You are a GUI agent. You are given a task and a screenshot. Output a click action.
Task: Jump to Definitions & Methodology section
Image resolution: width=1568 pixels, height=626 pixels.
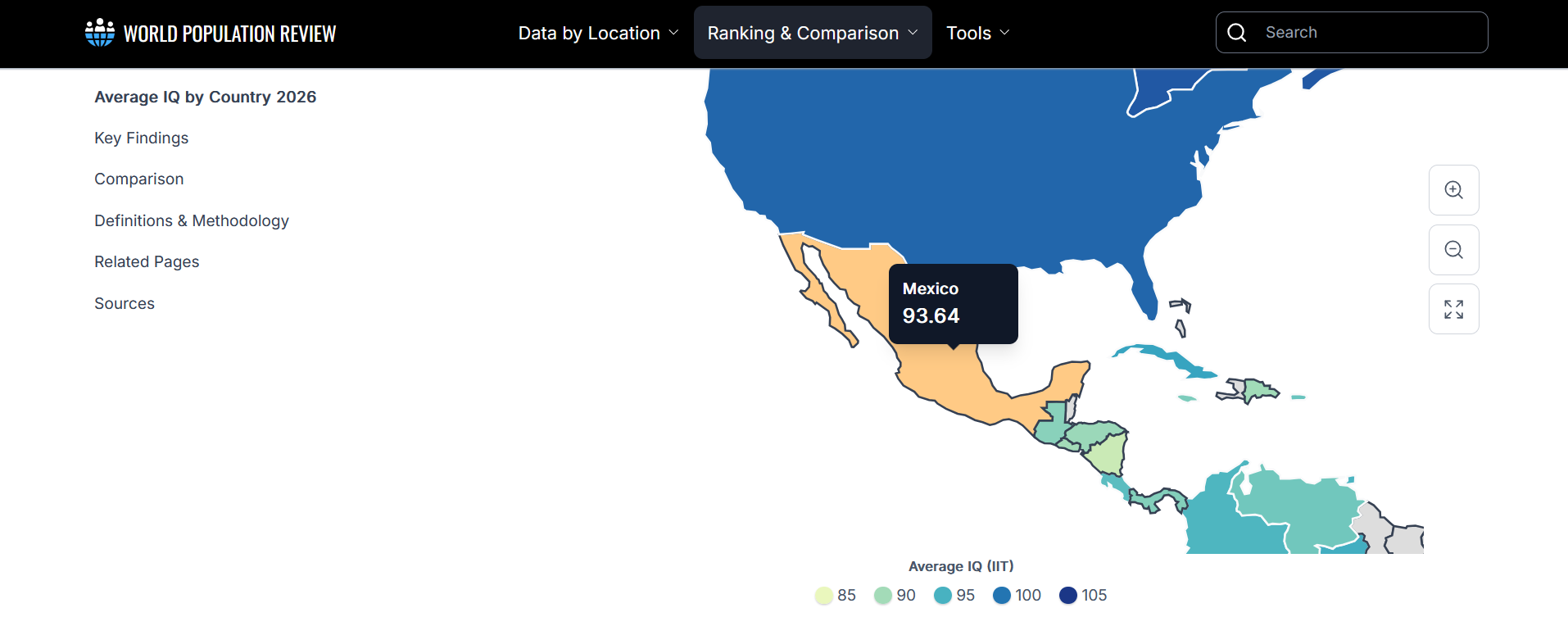[192, 220]
